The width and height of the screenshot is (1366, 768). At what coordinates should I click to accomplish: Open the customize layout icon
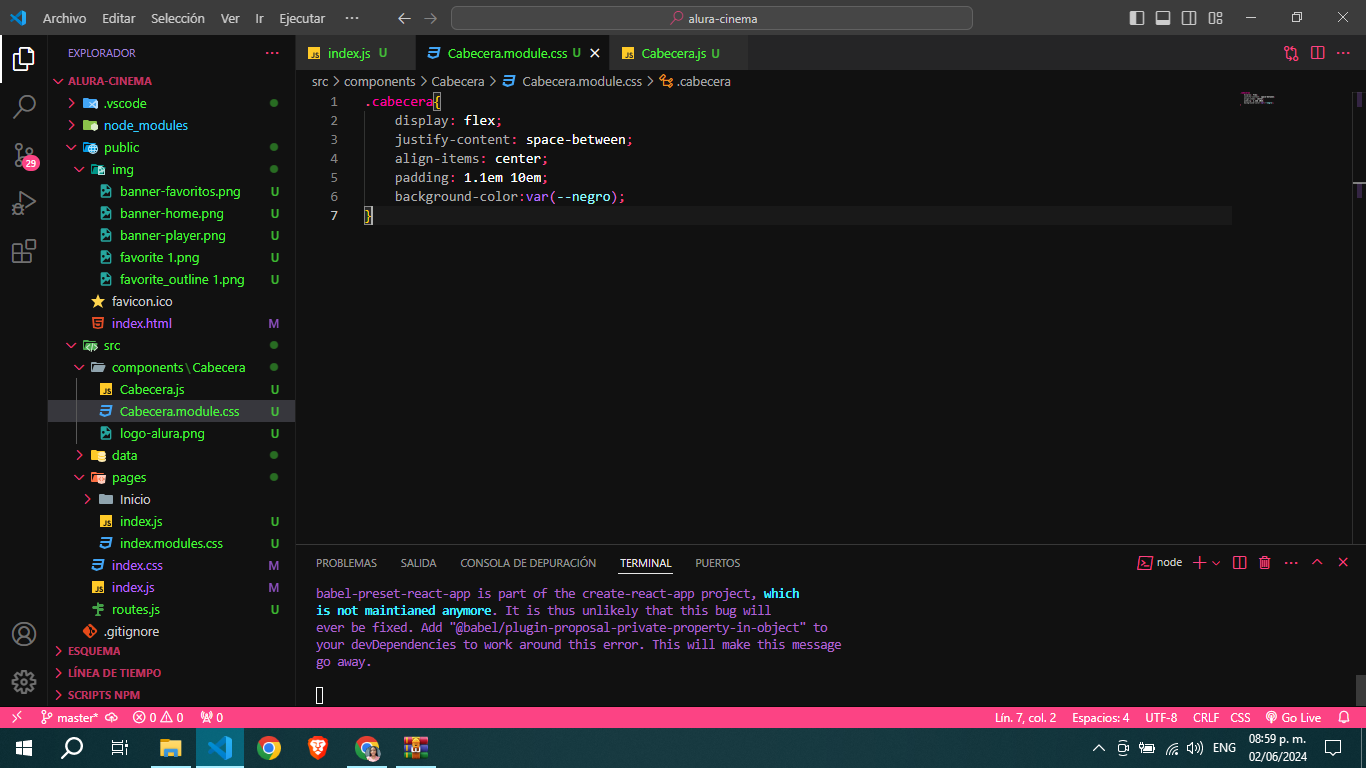[x=1215, y=18]
